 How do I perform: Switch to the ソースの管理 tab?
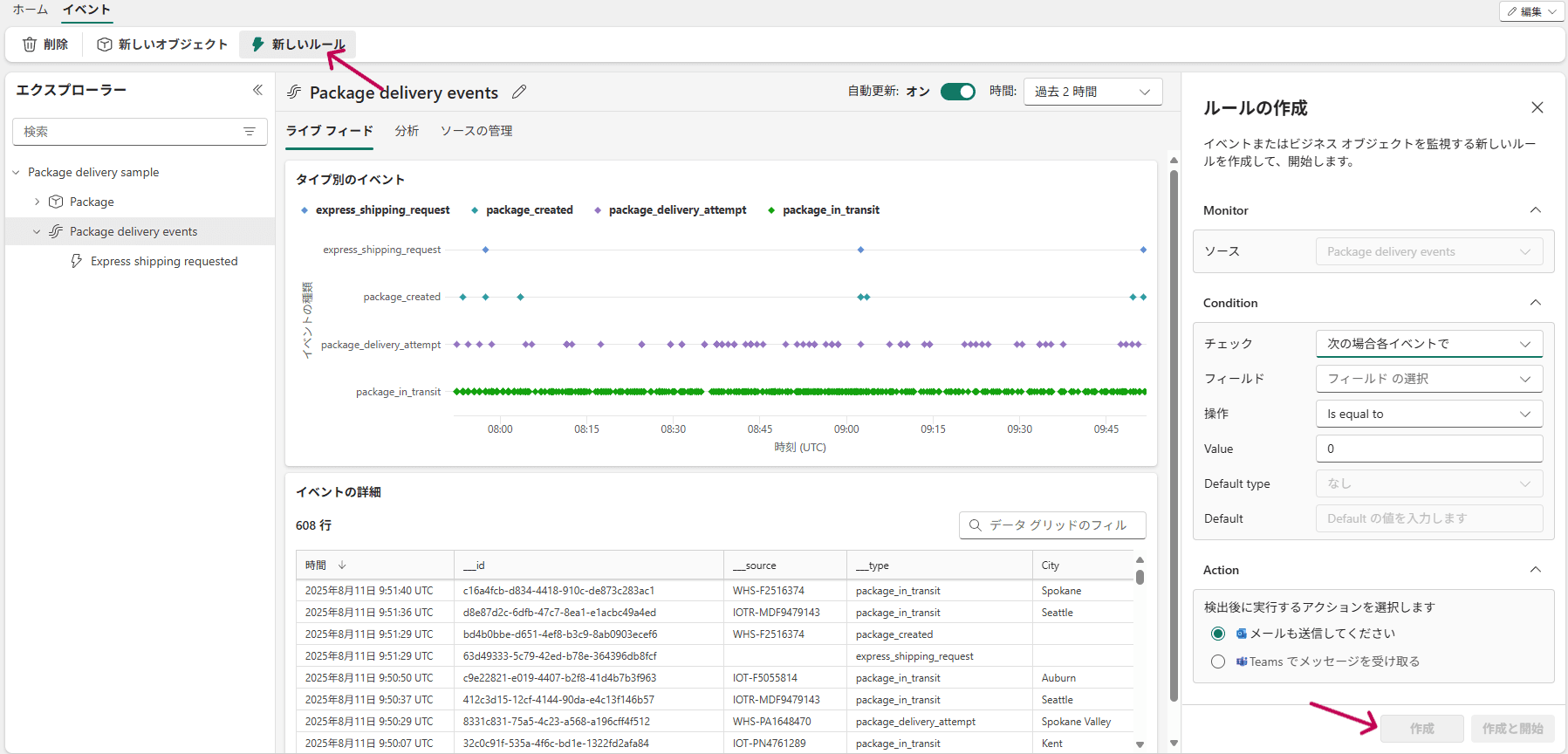(x=476, y=131)
